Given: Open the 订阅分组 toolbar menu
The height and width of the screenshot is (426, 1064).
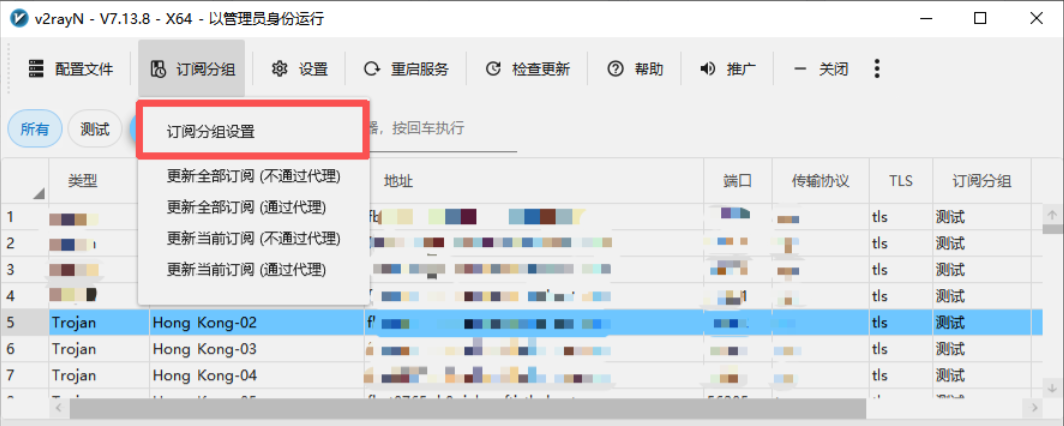Looking at the screenshot, I should click(x=192, y=69).
